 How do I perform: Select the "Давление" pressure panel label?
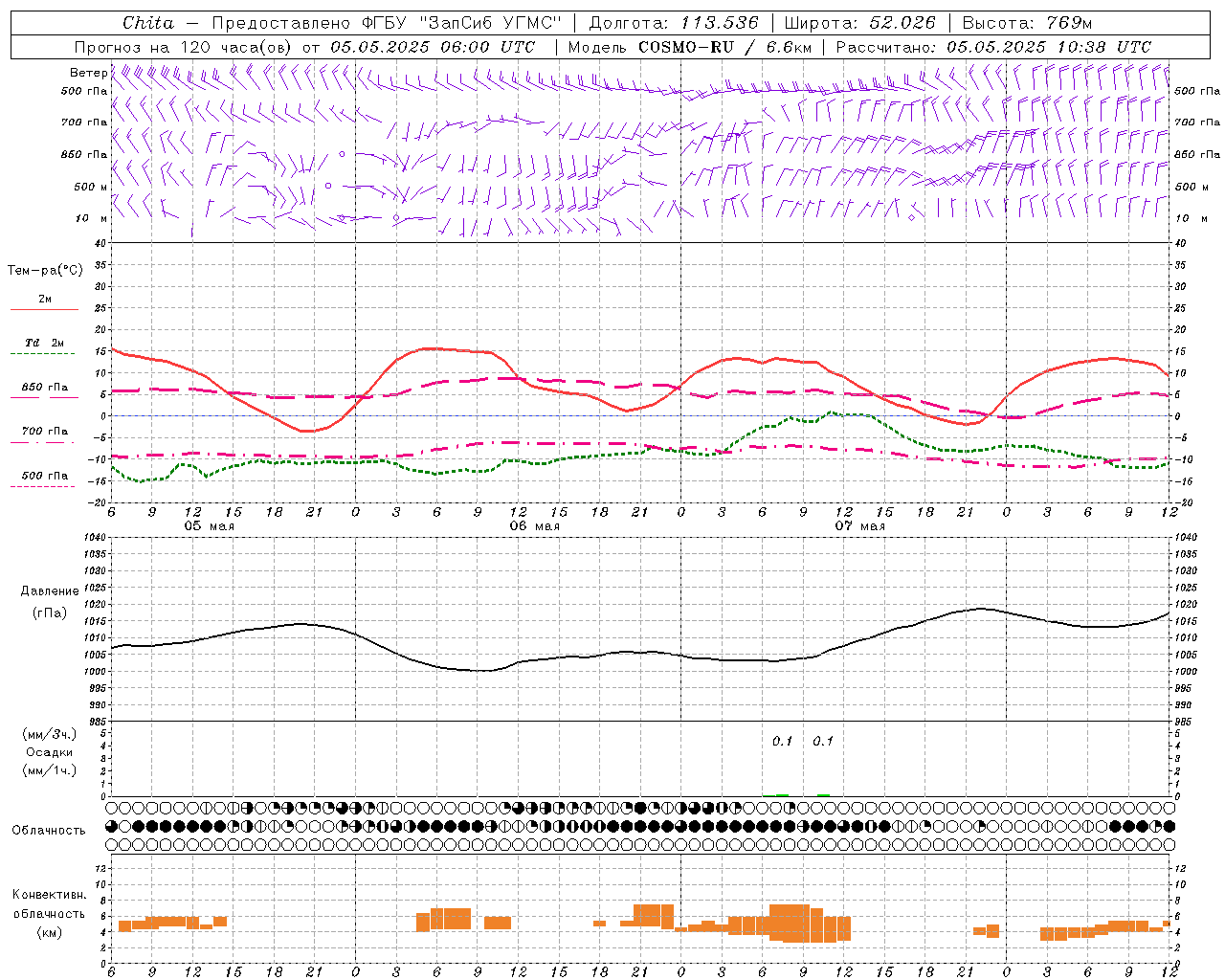pyautogui.click(x=50, y=591)
